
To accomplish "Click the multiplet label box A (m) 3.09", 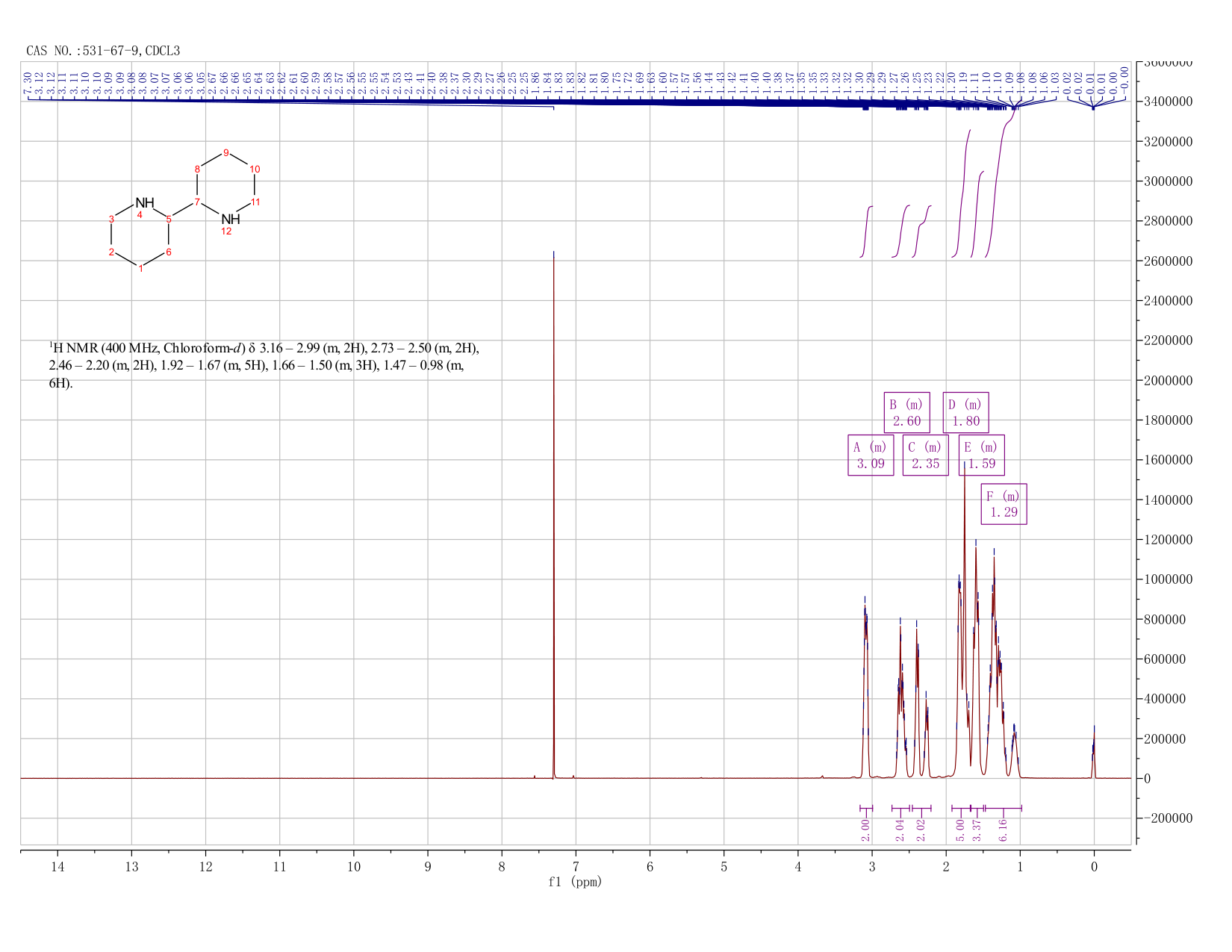I will click(x=871, y=455).
